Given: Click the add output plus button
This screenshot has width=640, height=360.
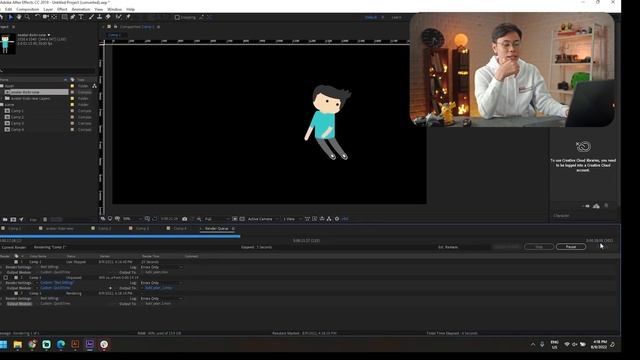Looking at the screenshot, I should [110, 288].
